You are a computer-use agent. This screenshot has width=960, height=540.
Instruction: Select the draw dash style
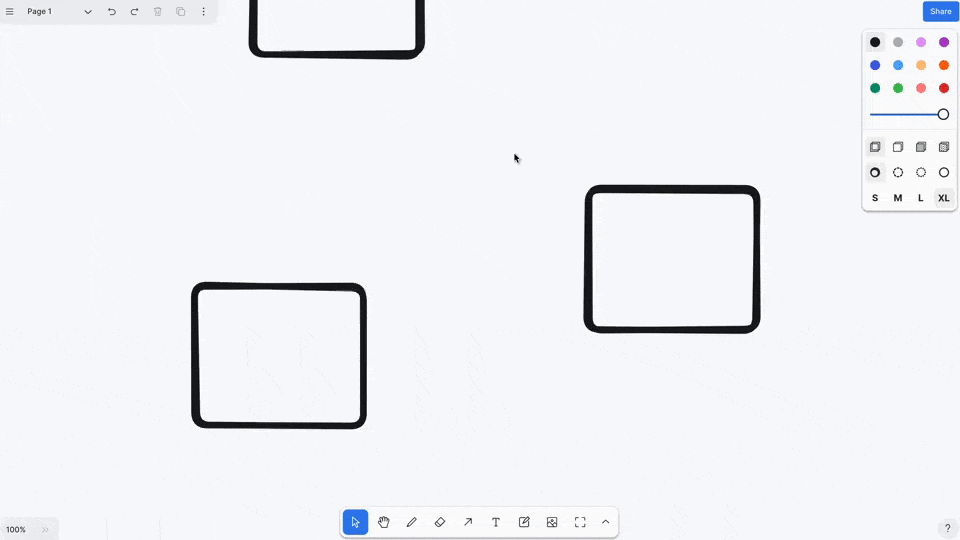pyautogui.click(x=875, y=173)
